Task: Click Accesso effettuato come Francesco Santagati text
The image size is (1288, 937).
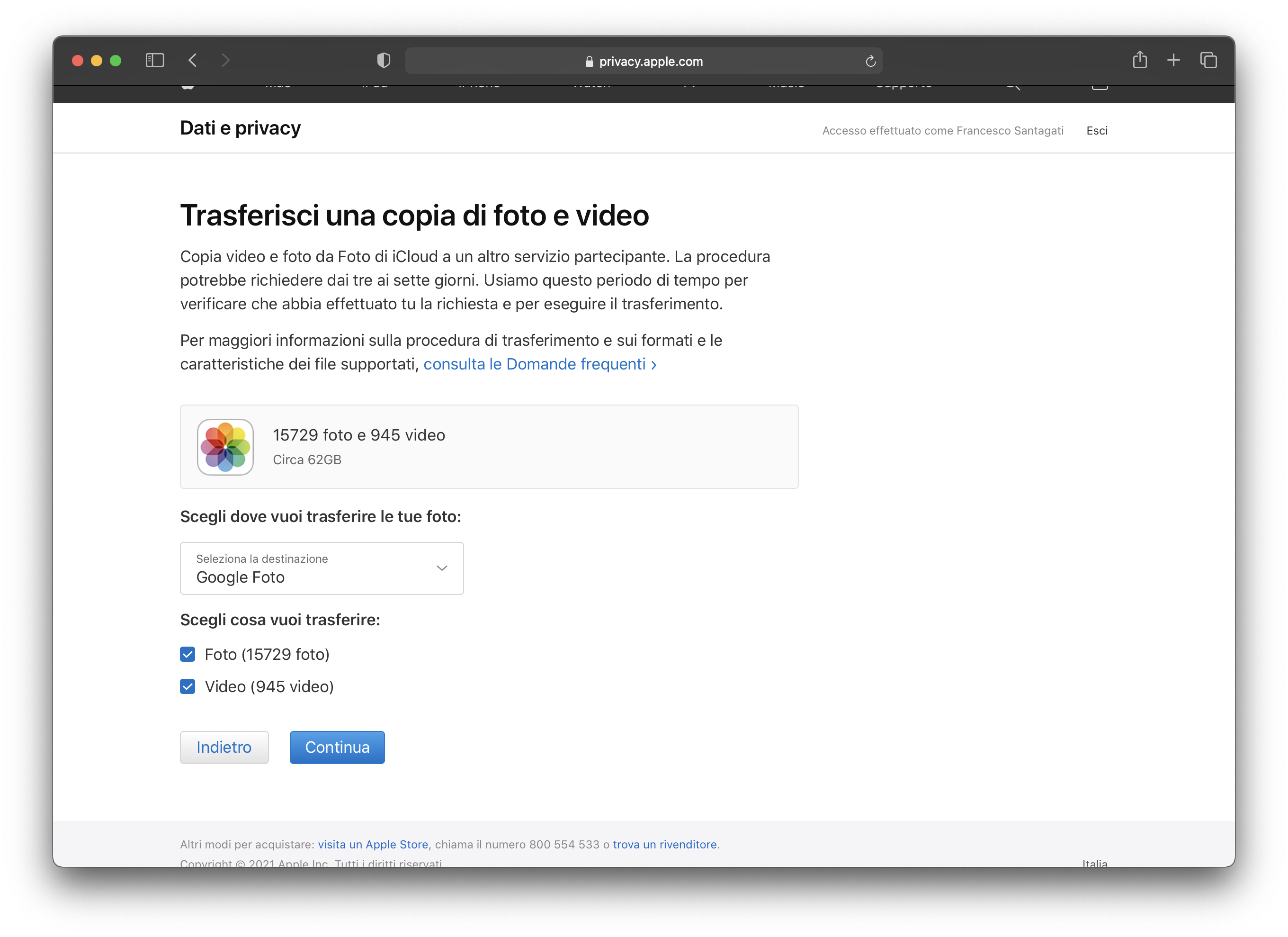Action: [x=943, y=131]
